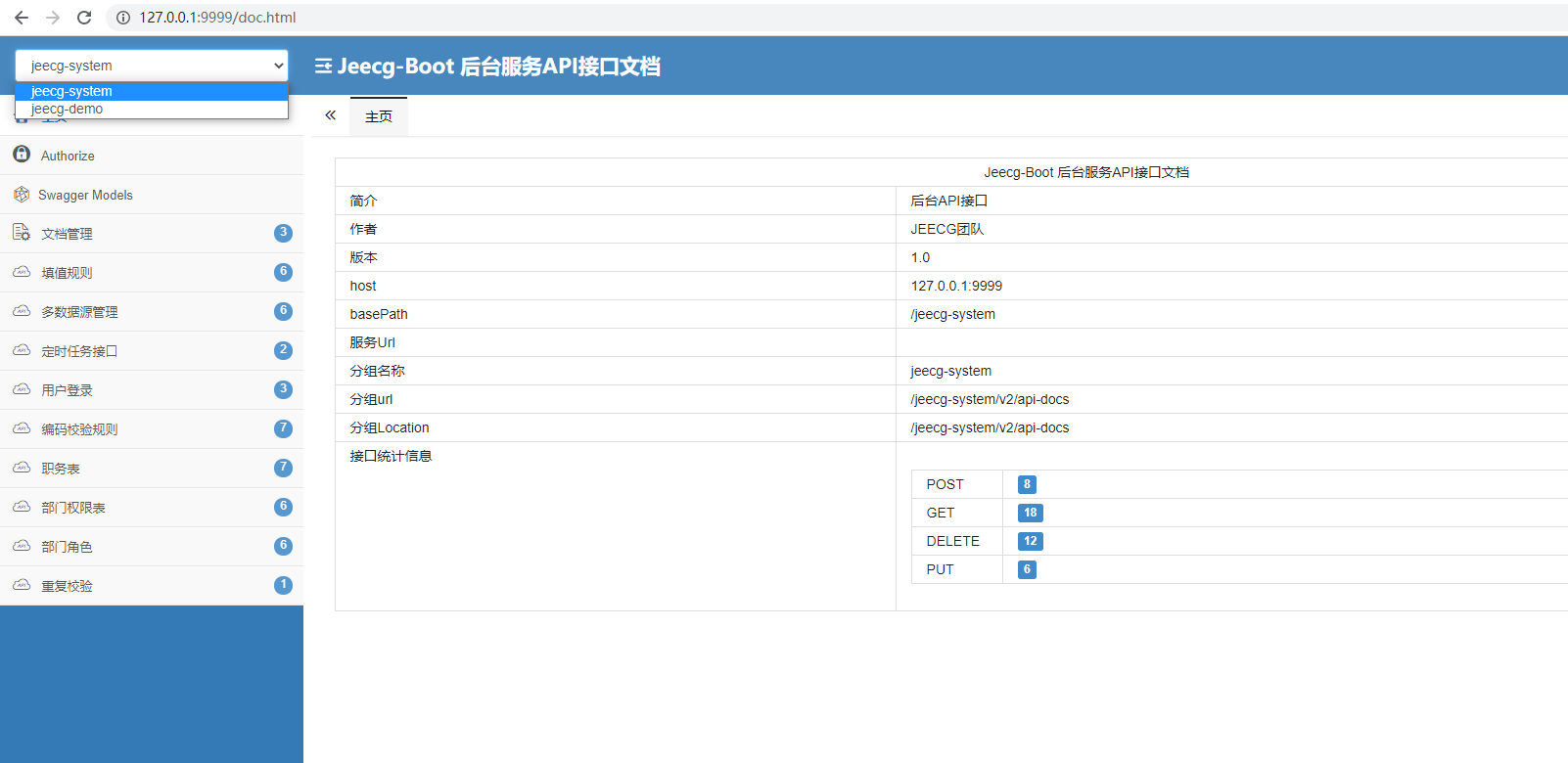Expand the 定时任务接口 API group
Image resolution: width=1568 pixels, height=763 pixels.
(152, 351)
